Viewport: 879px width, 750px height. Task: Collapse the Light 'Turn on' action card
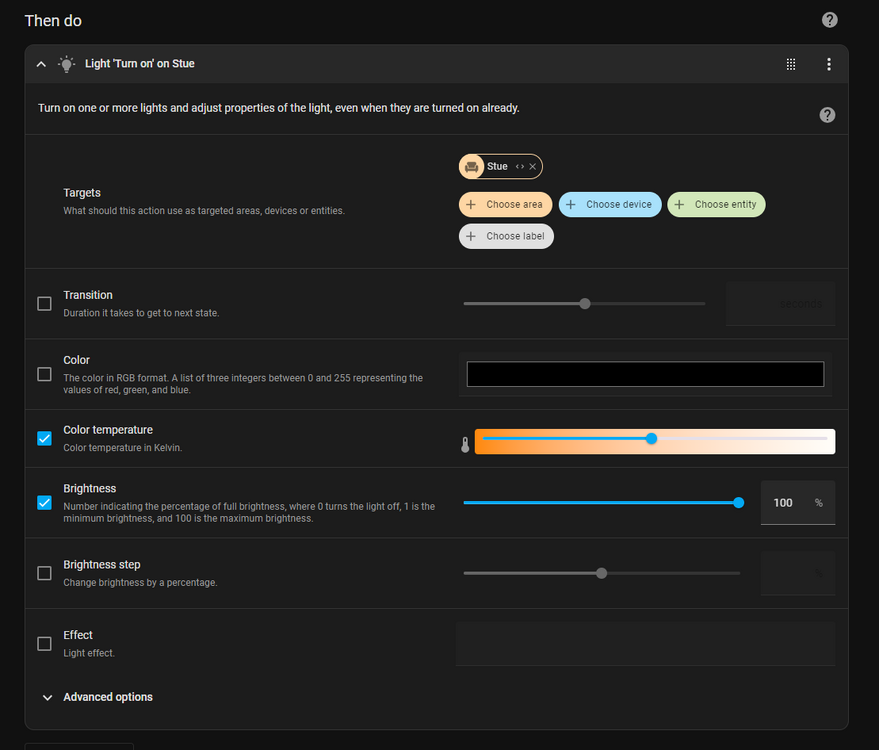coord(41,64)
